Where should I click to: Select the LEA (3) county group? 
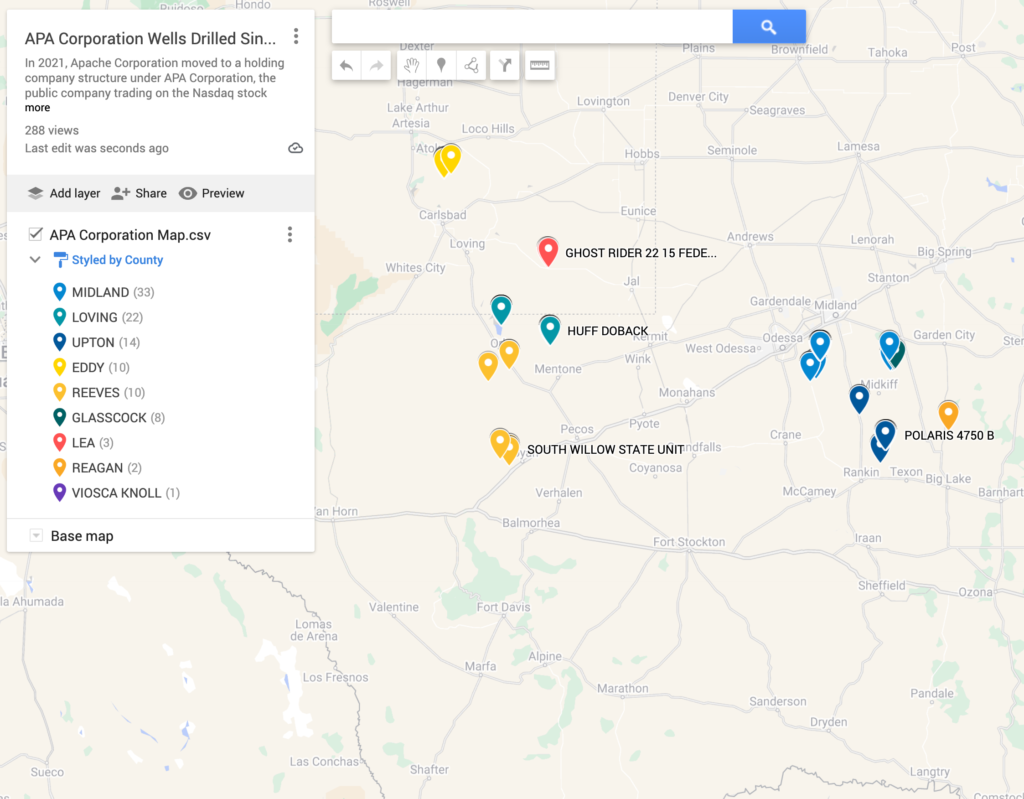(x=83, y=443)
